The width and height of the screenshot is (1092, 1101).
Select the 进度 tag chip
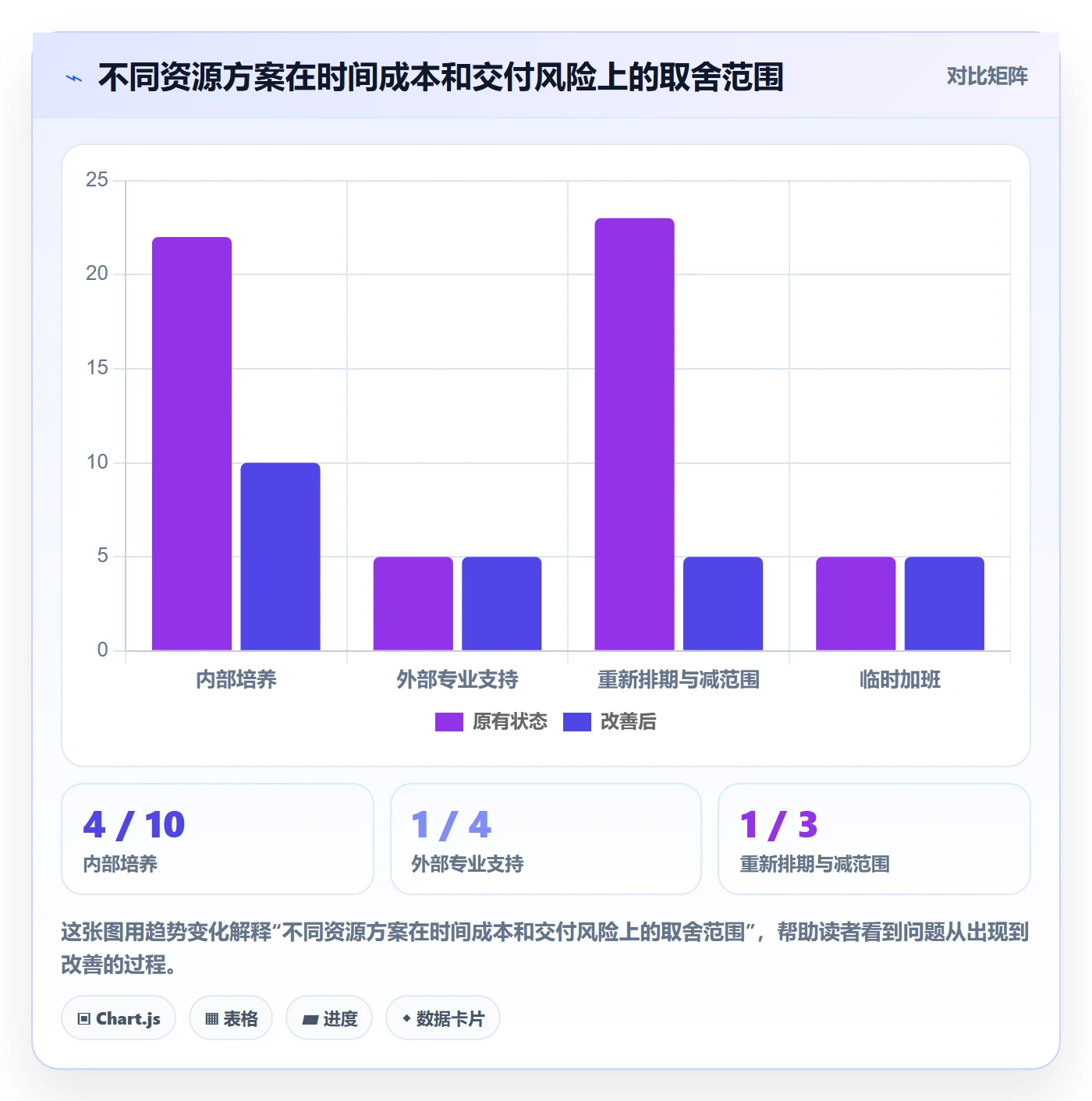[x=329, y=1018]
